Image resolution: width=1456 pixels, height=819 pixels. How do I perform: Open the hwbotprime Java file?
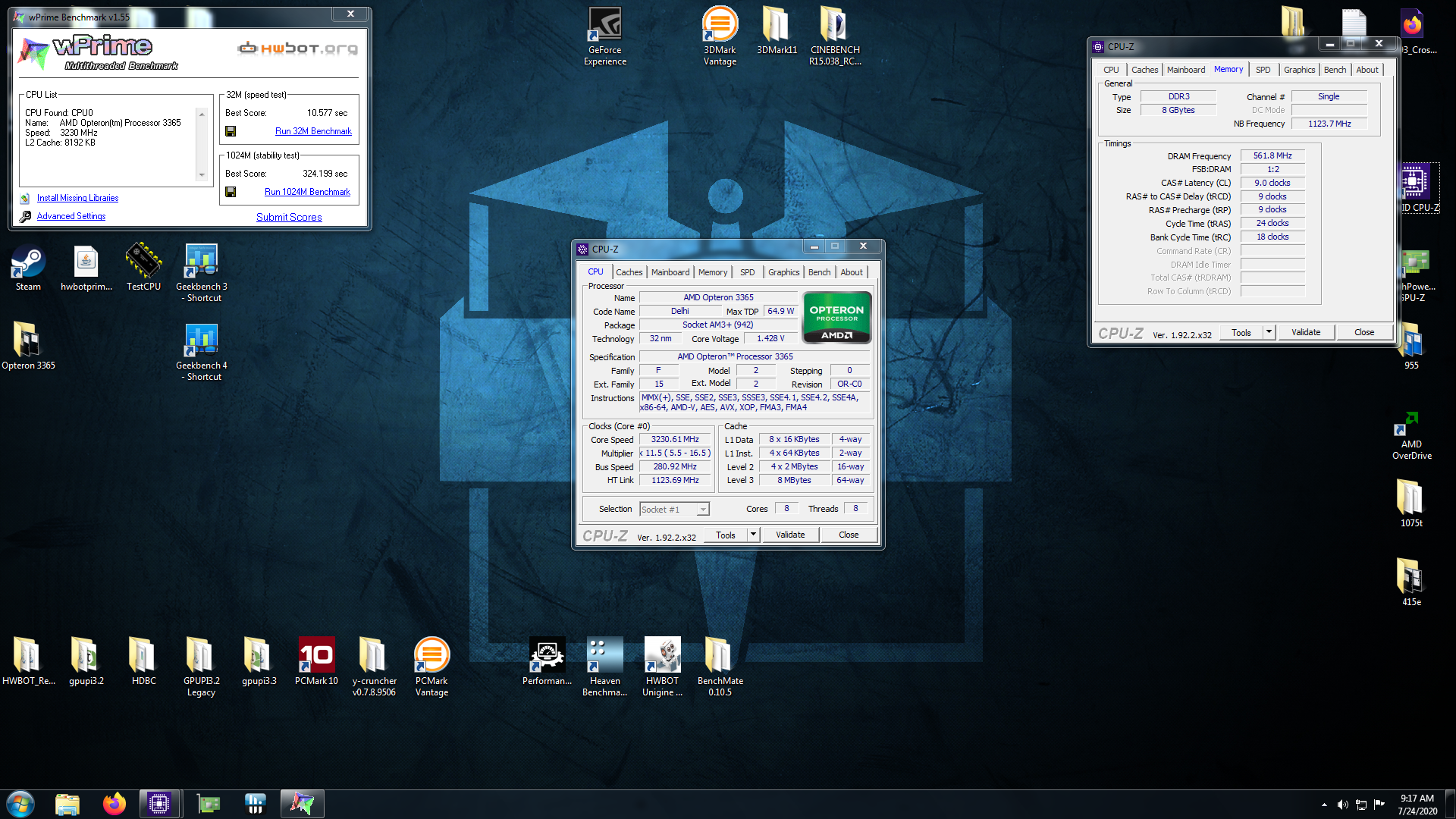(x=86, y=268)
